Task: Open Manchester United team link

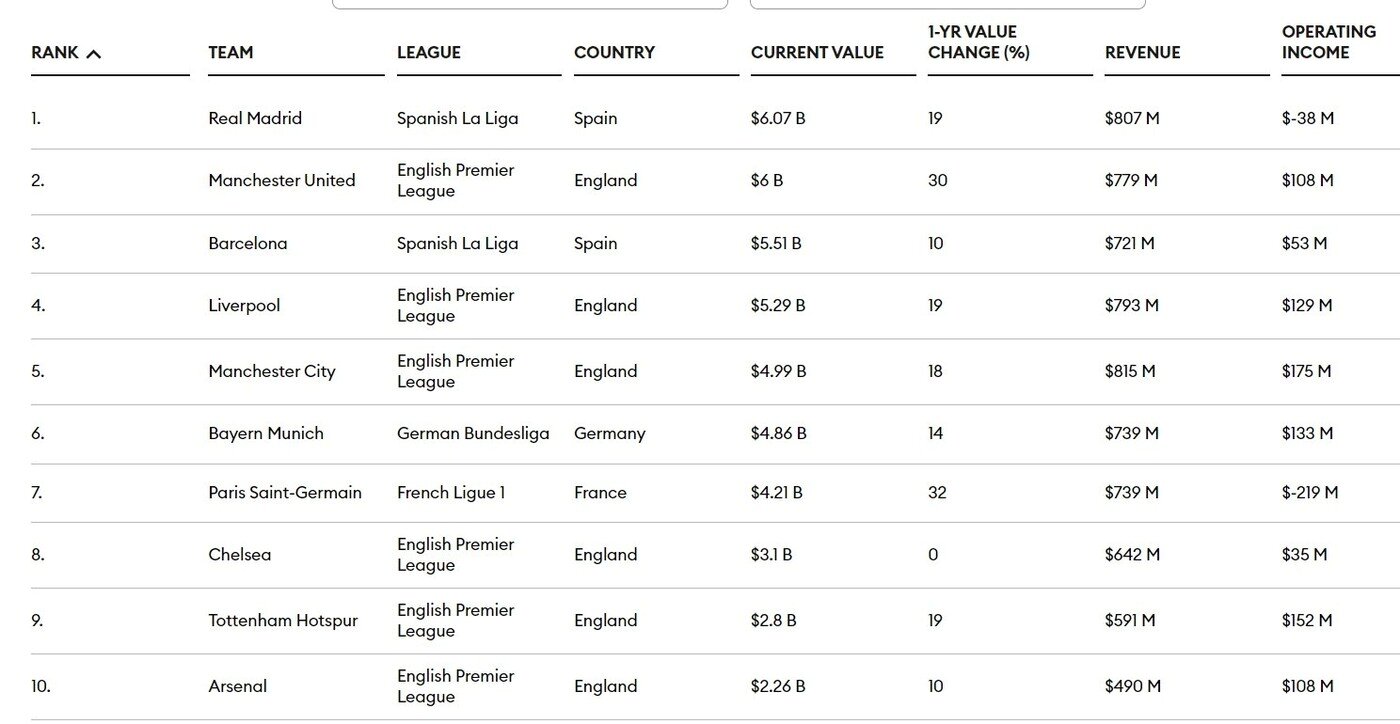Action: point(282,180)
